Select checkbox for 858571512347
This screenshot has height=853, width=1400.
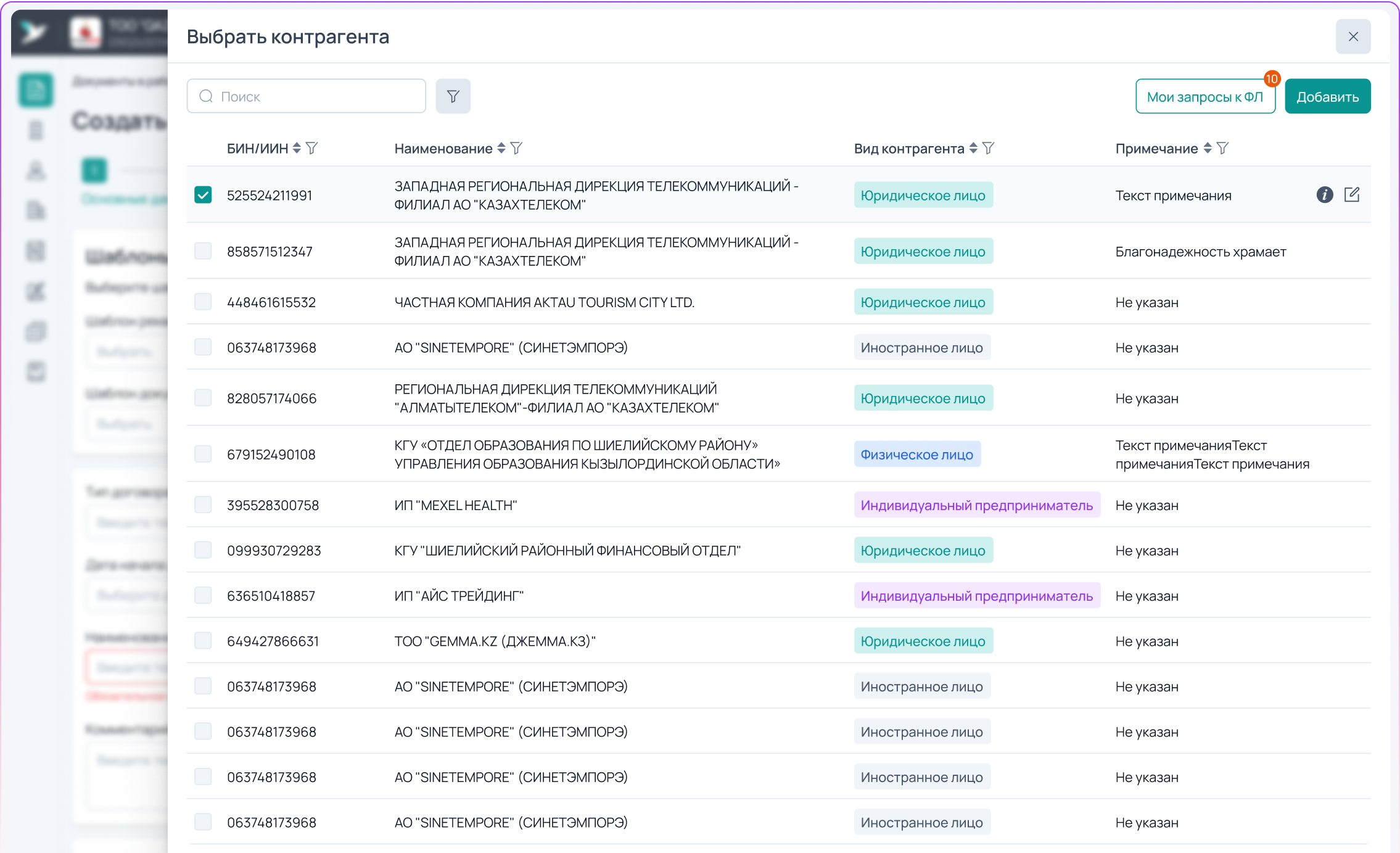[x=203, y=251]
